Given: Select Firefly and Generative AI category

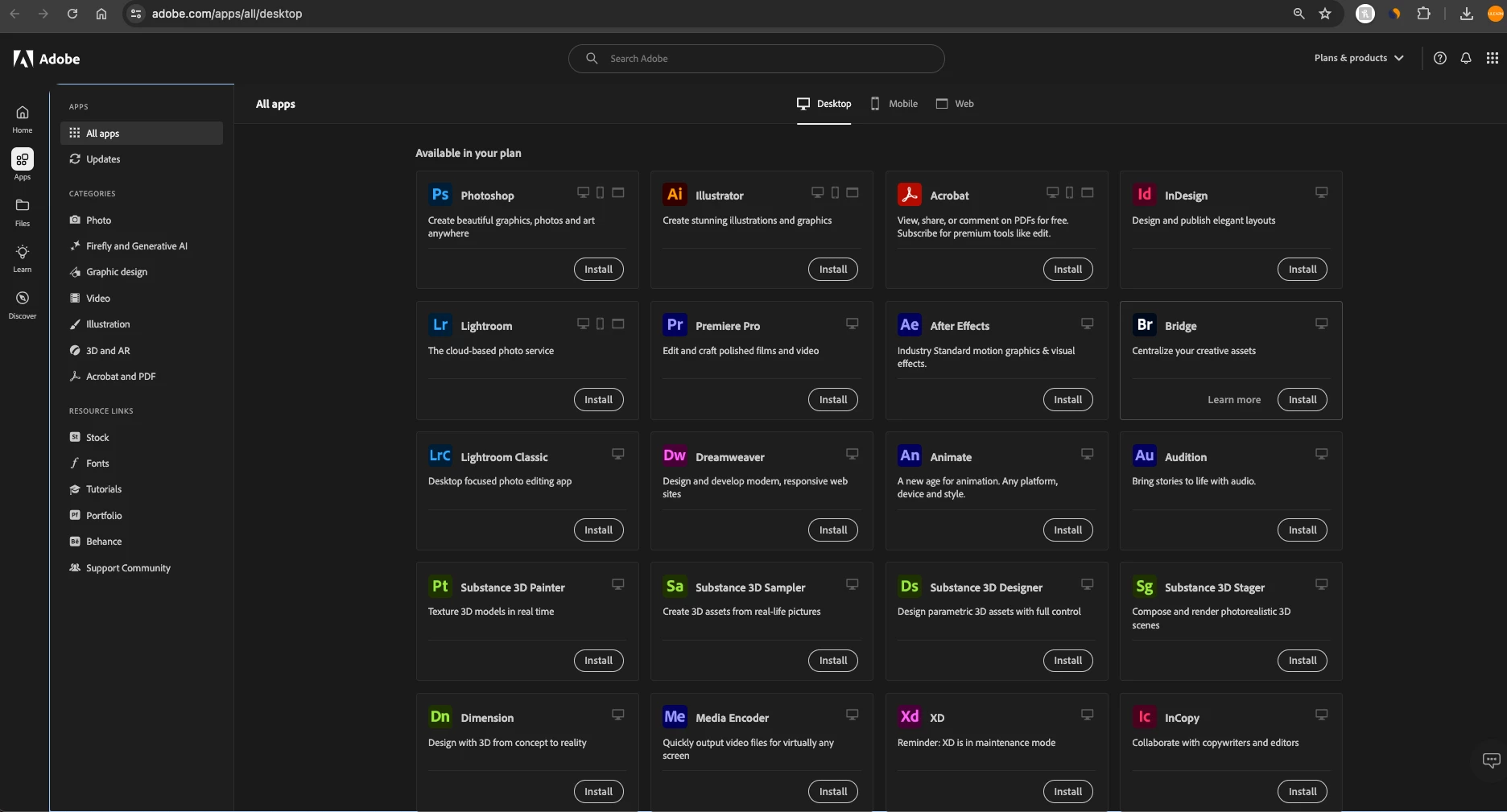Looking at the screenshot, I should pos(142,246).
